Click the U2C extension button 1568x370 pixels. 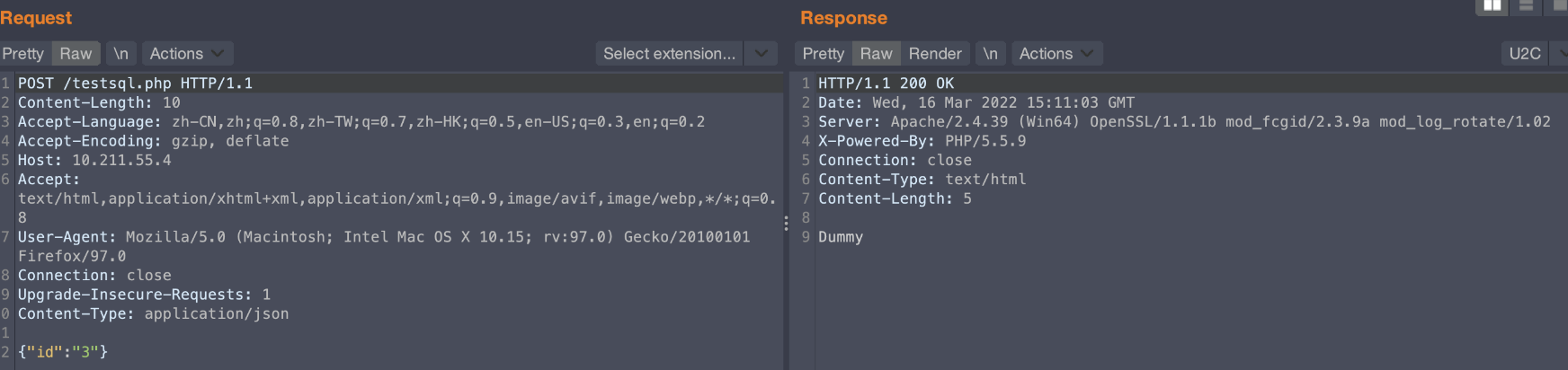coord(1525,54)
